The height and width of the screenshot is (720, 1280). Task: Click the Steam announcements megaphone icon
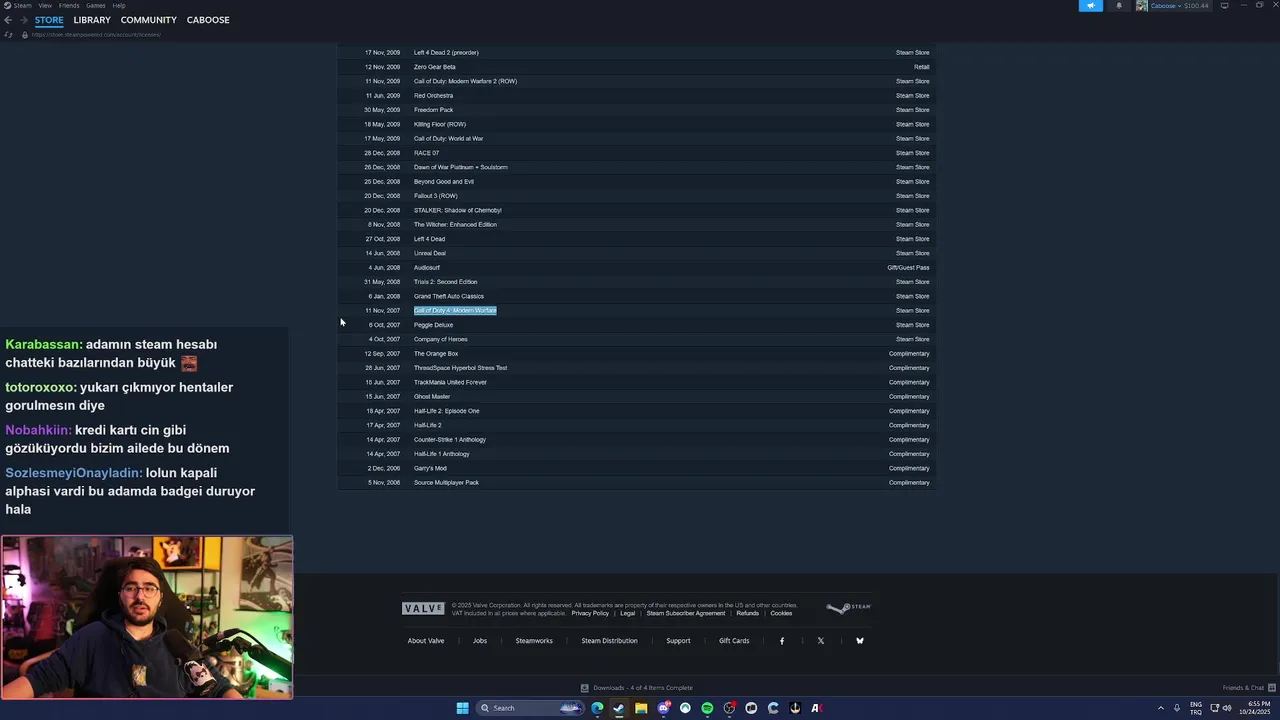(1090, 6)
